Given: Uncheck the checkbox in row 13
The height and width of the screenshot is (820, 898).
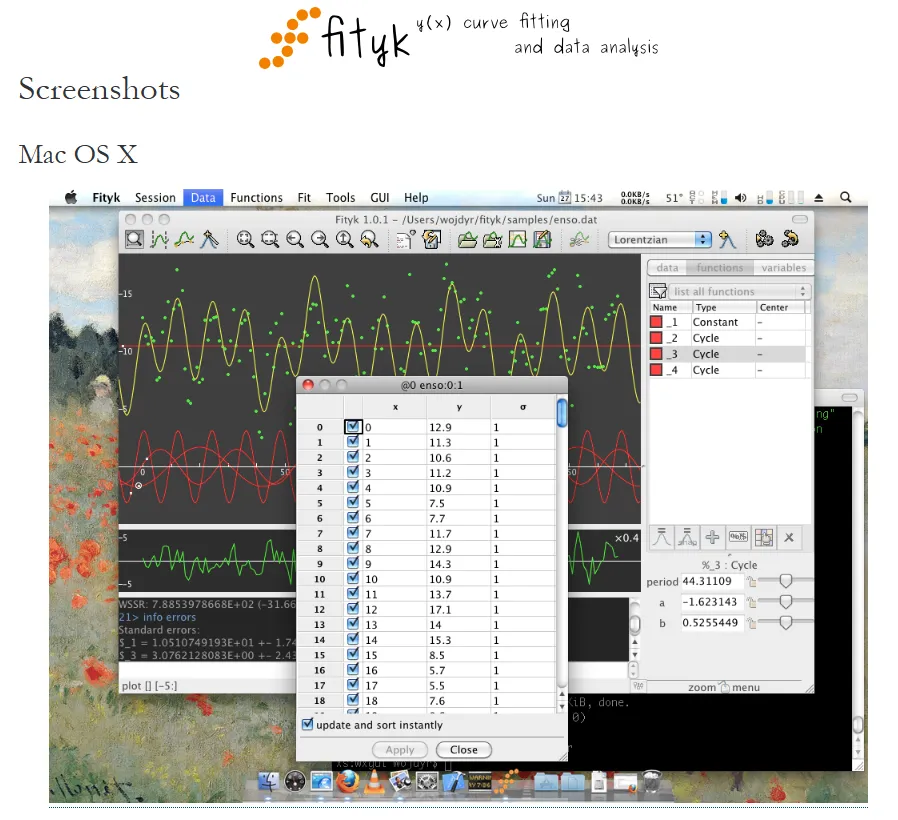Looking at the screenshot, I should click(353, 624).
